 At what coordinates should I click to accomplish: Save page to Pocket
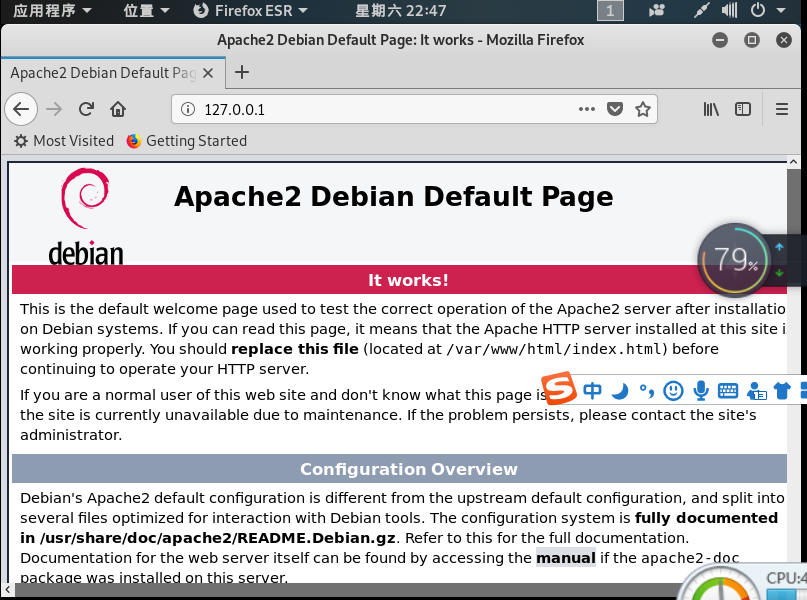[x=615, y=109]
